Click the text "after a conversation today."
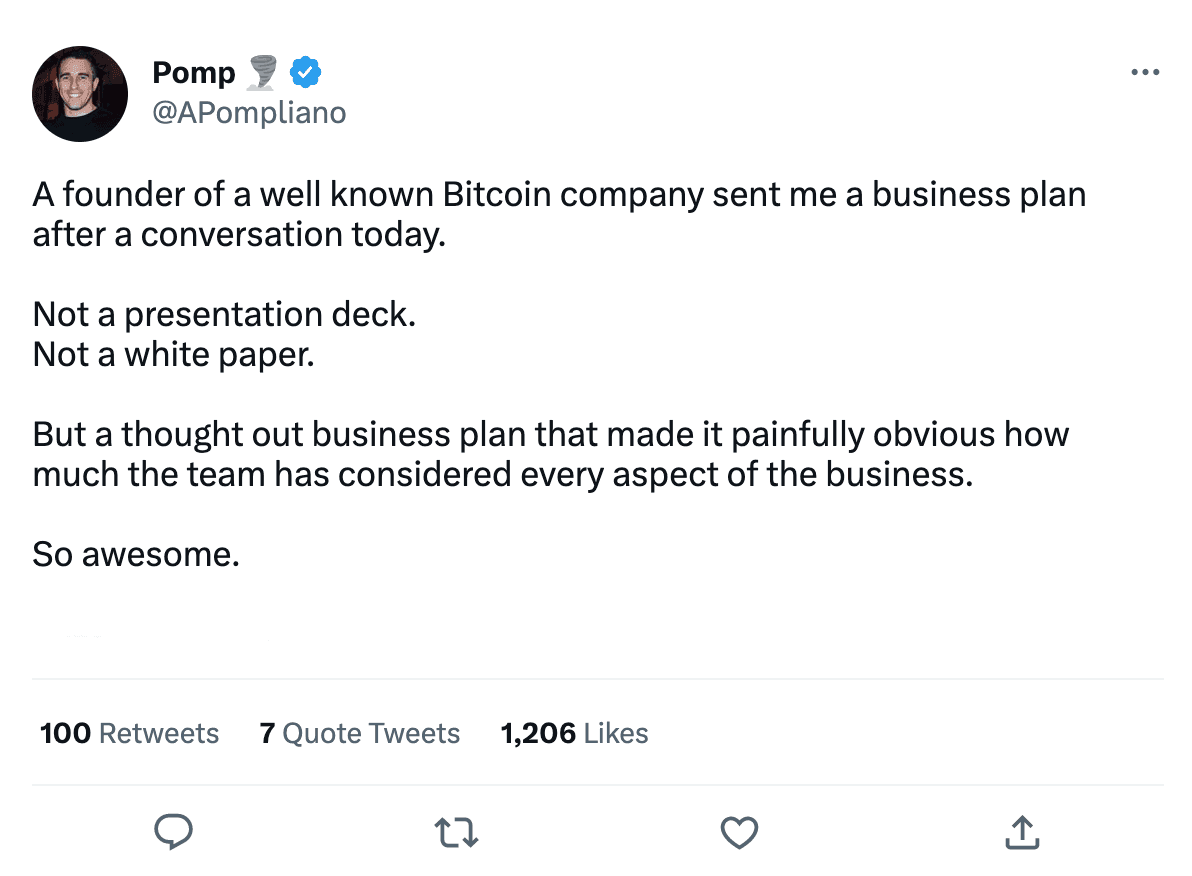 pos(239,234)
